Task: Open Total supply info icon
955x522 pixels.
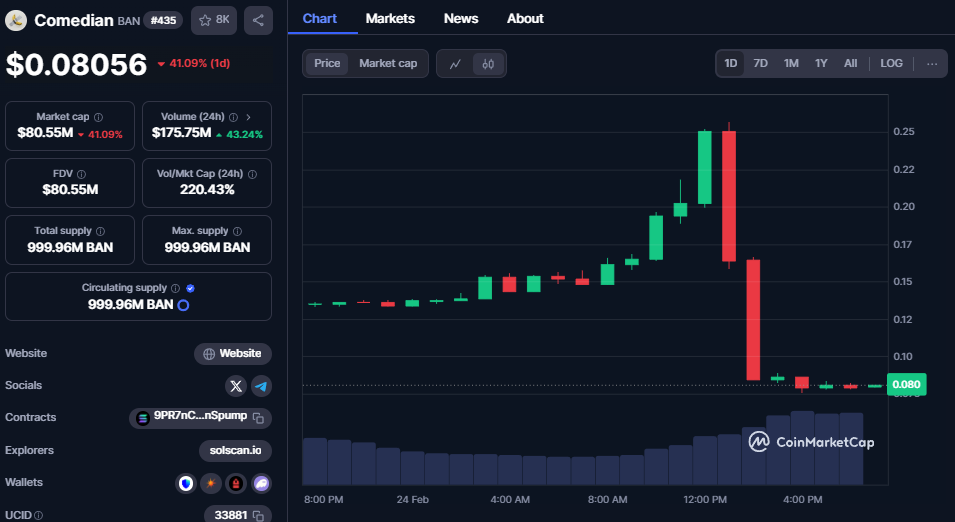Action: 100,231
